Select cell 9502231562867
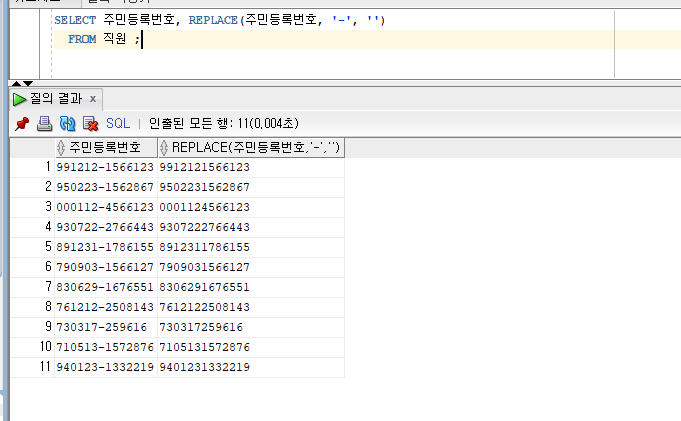This screenshot has width=681, height=421. tap(251, 187)
